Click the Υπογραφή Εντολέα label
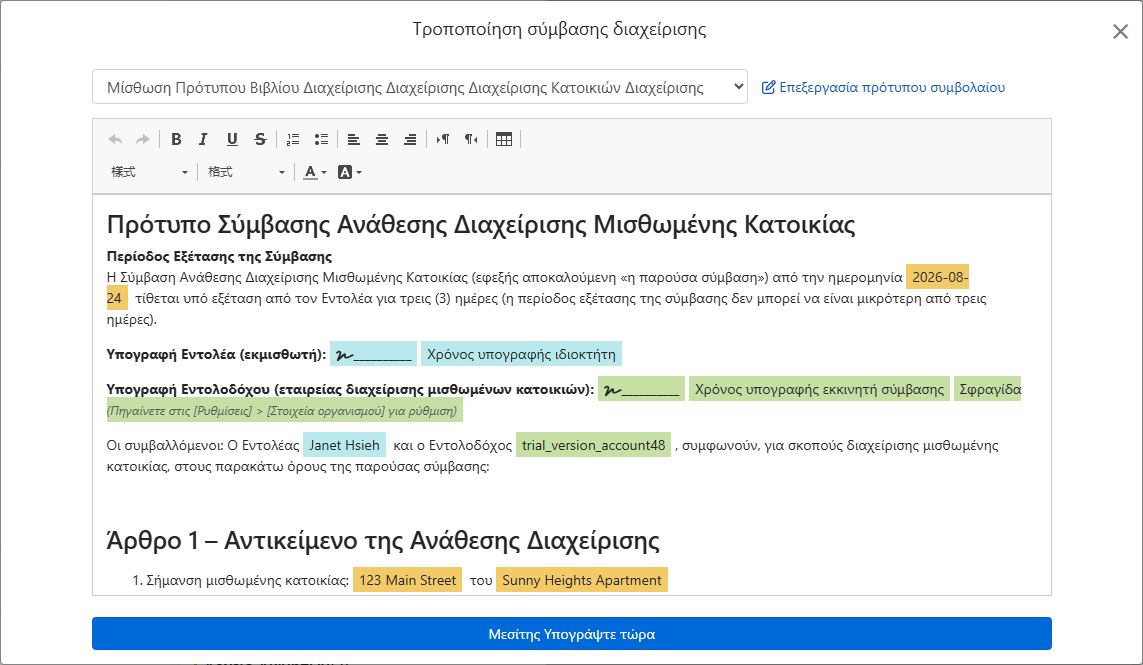 pyautogui.click(x=216, y=354)
